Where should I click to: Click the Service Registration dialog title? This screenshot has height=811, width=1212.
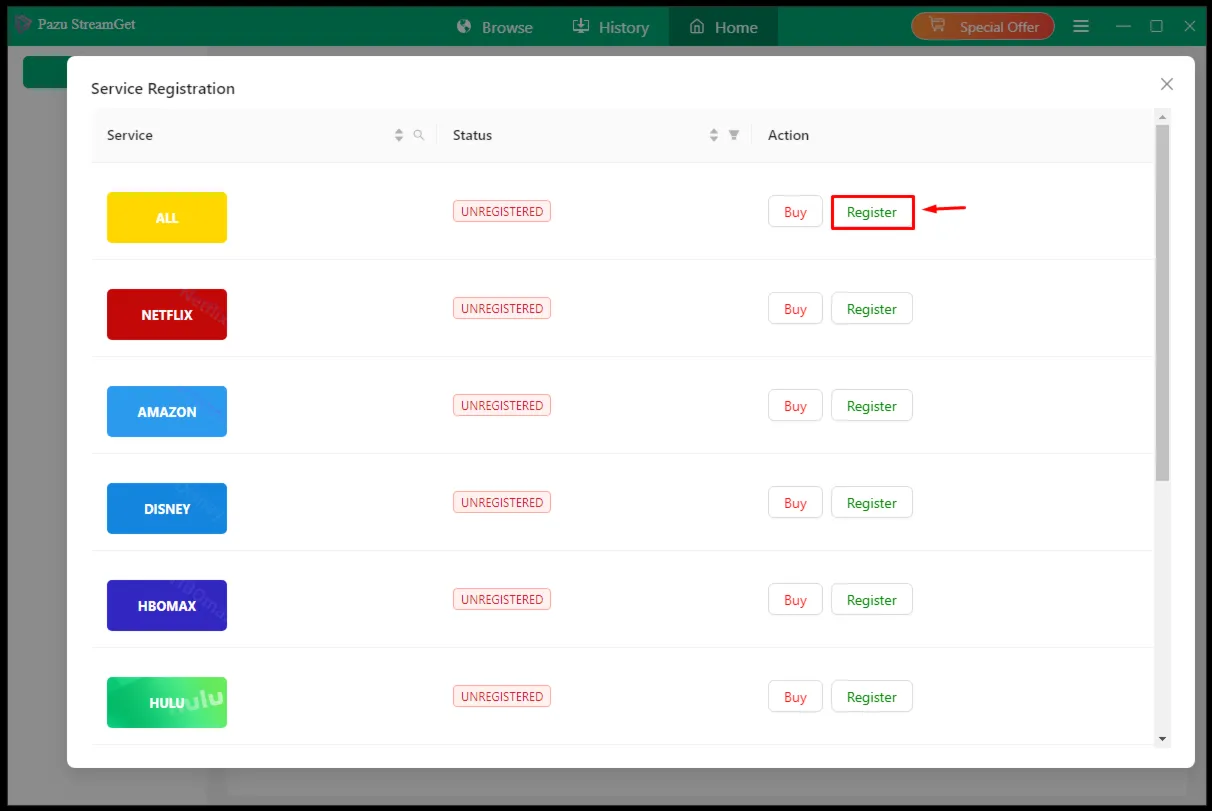tap(163, 88)
